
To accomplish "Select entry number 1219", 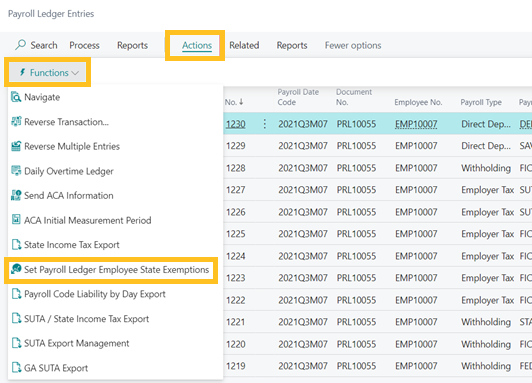I will [235, 366].
